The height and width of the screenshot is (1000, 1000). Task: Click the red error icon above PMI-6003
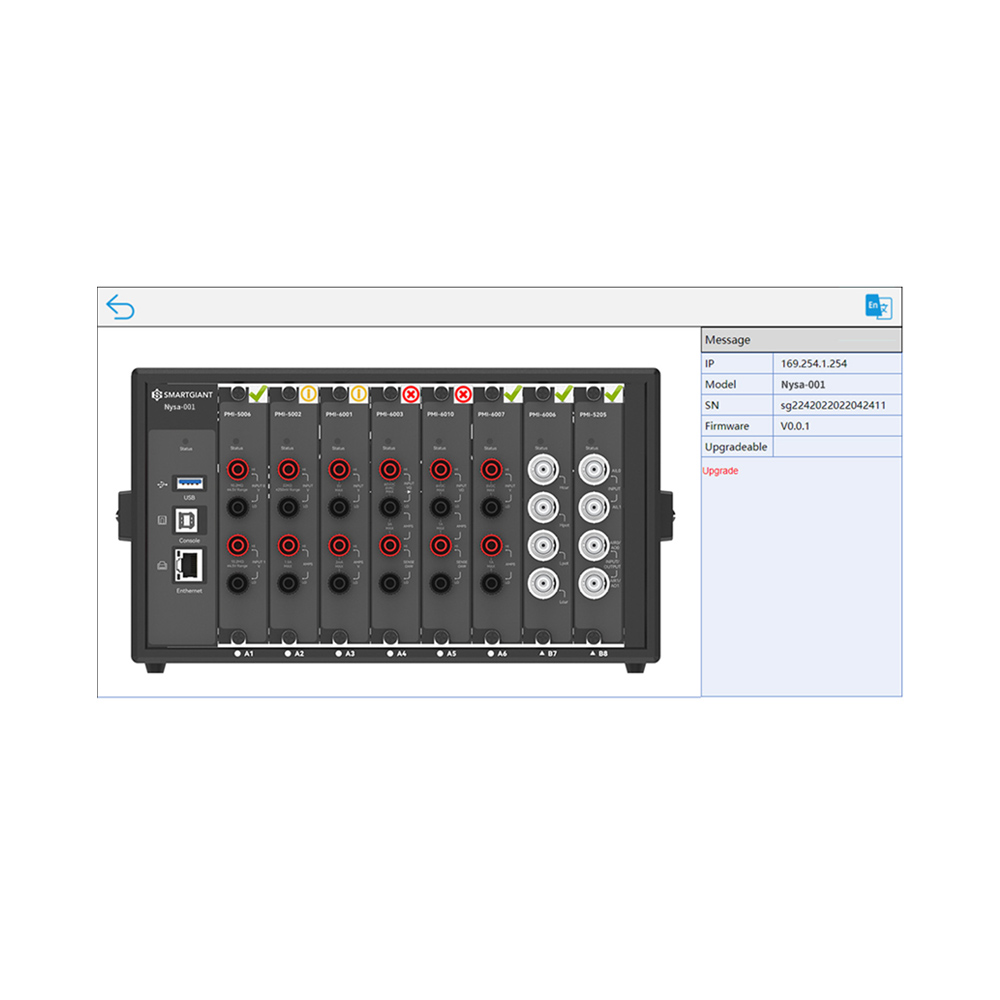(409, 393)
